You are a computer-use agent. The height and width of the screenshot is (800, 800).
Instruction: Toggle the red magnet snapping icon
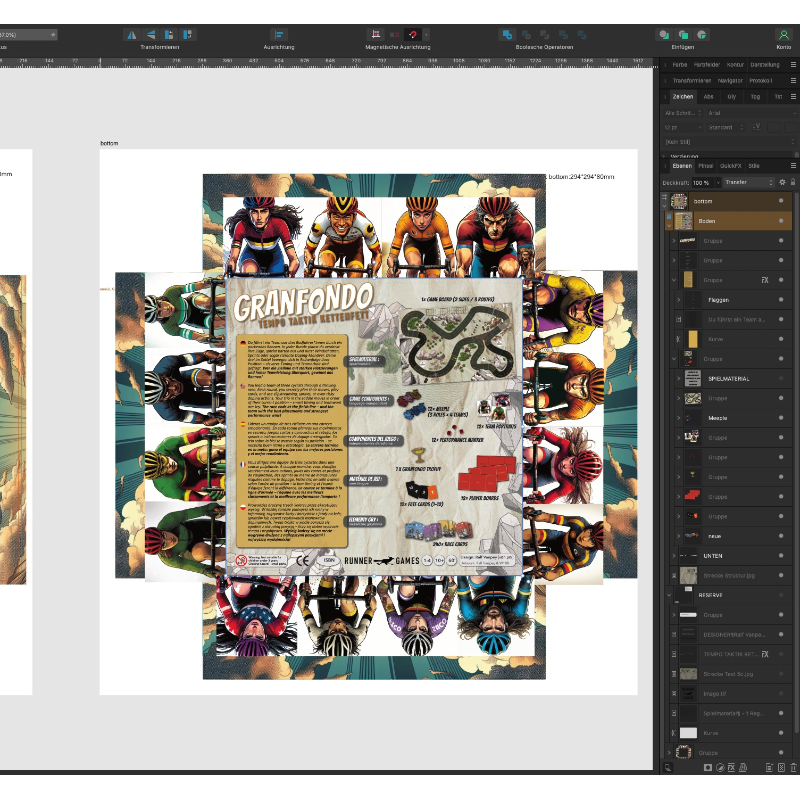(x=412, y=35)
